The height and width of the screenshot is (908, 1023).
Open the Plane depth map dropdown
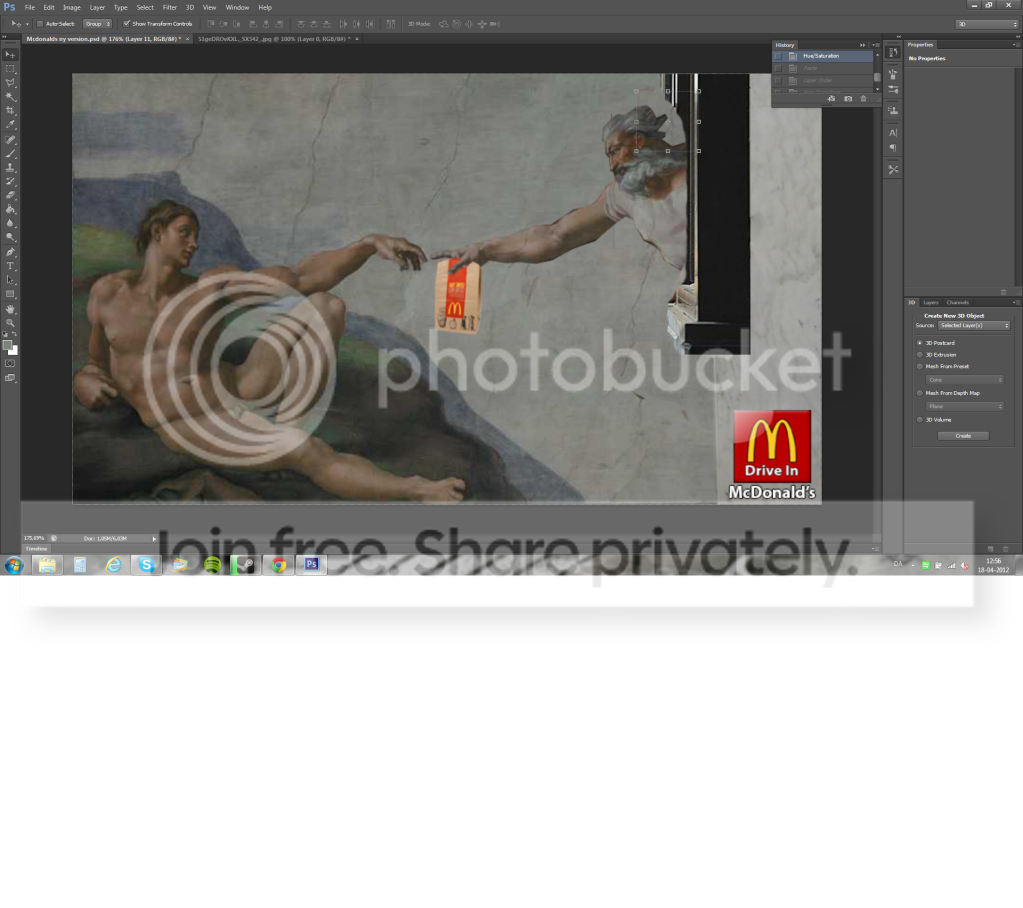(964, 406)
